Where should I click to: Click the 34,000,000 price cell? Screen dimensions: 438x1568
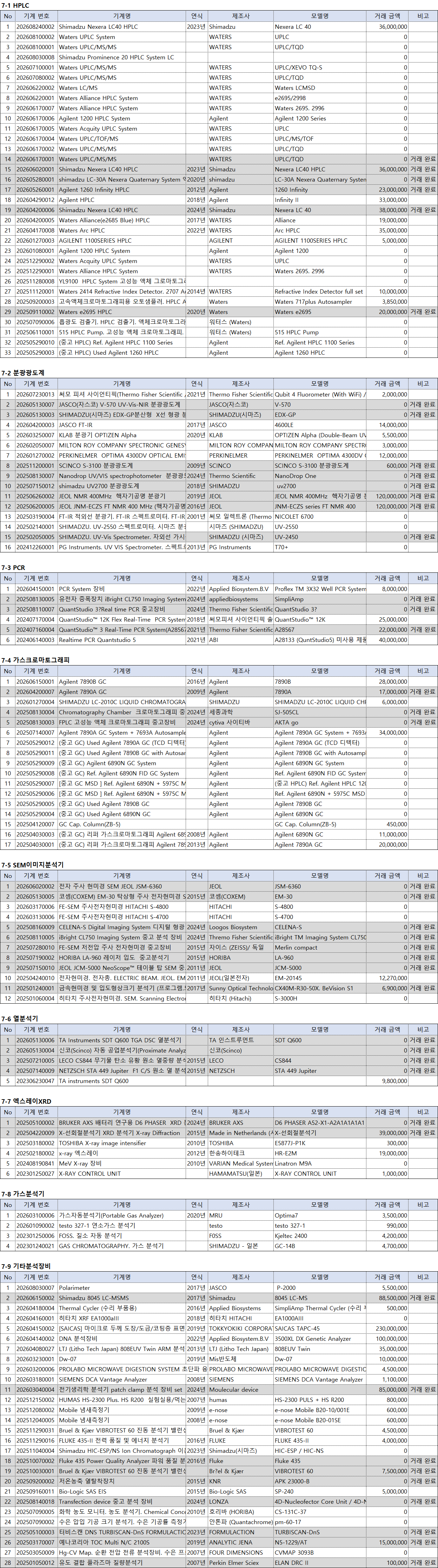coord(387,733)
